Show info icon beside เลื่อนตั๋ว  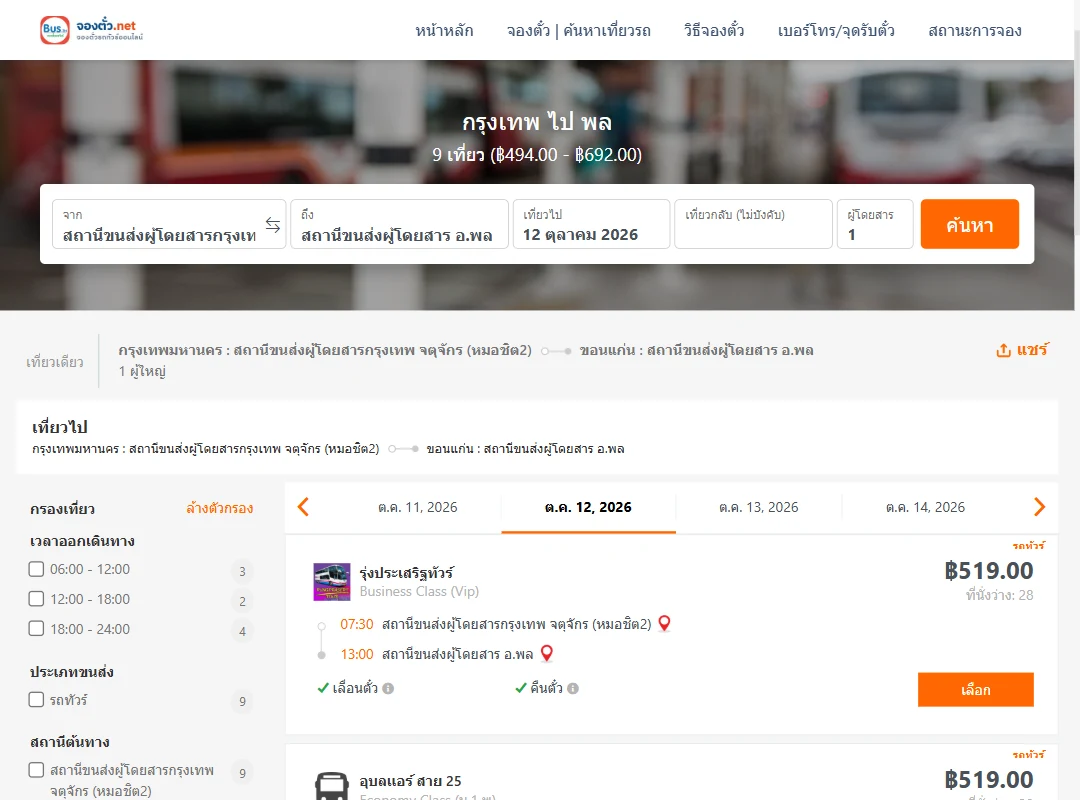pos(388,688)
